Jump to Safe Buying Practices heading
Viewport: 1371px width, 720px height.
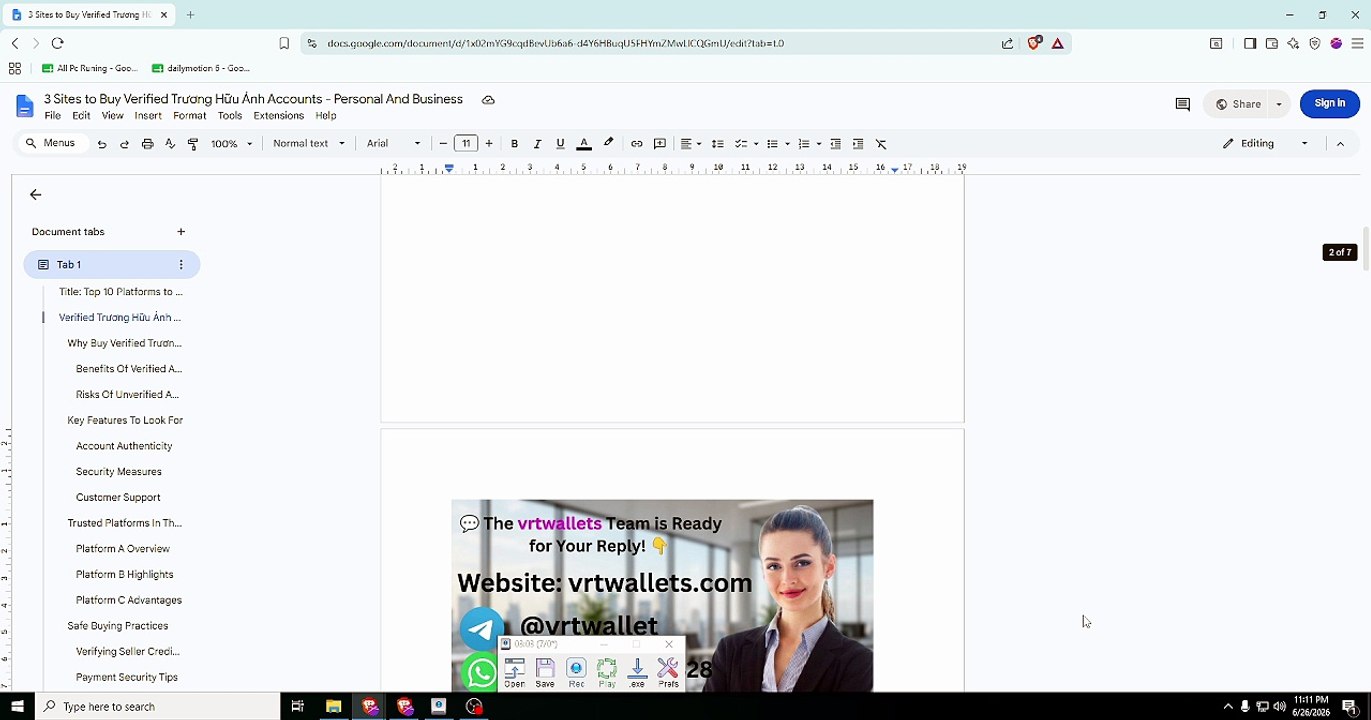coord(117,626)
